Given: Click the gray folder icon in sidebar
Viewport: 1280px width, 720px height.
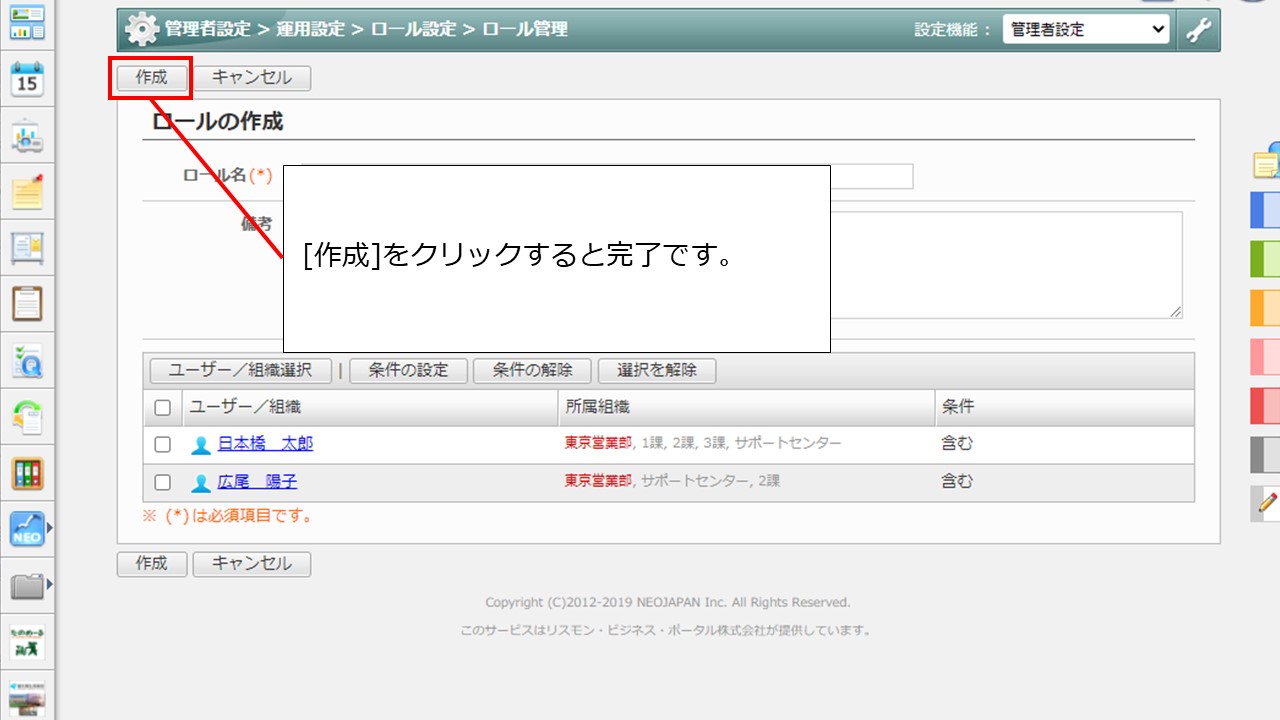Looking at the screenshot, I should pyautogui.click(x=27, y=586).
